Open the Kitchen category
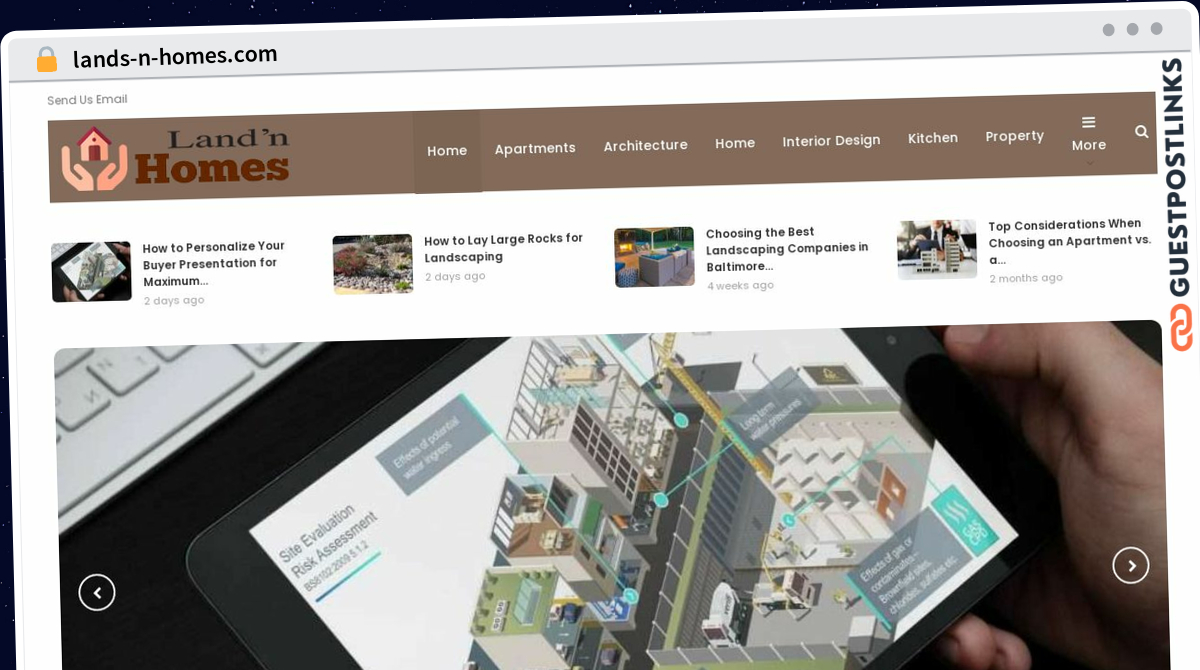Screen dimensions: 1200x670 pyautogui.click(x=933, y=138)
